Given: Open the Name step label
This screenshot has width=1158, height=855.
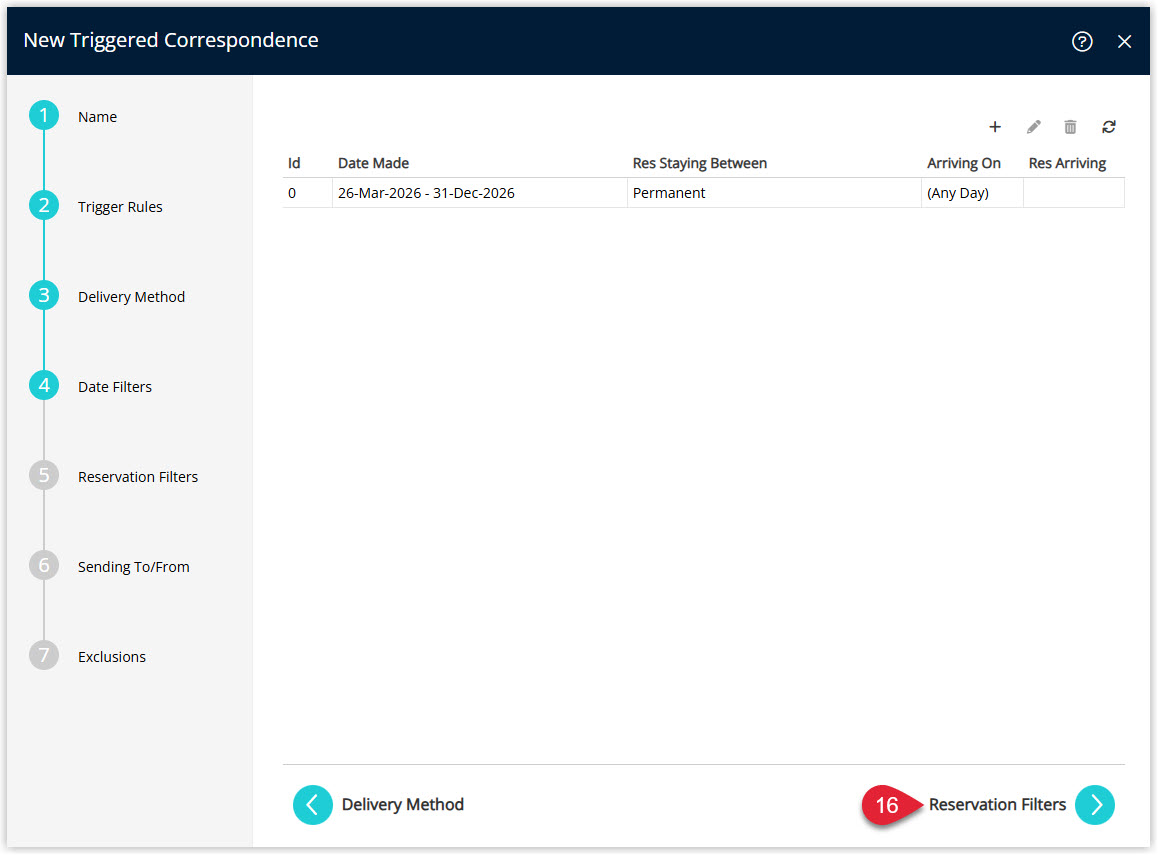Looking at the screenshot, I should click(97, 117).
